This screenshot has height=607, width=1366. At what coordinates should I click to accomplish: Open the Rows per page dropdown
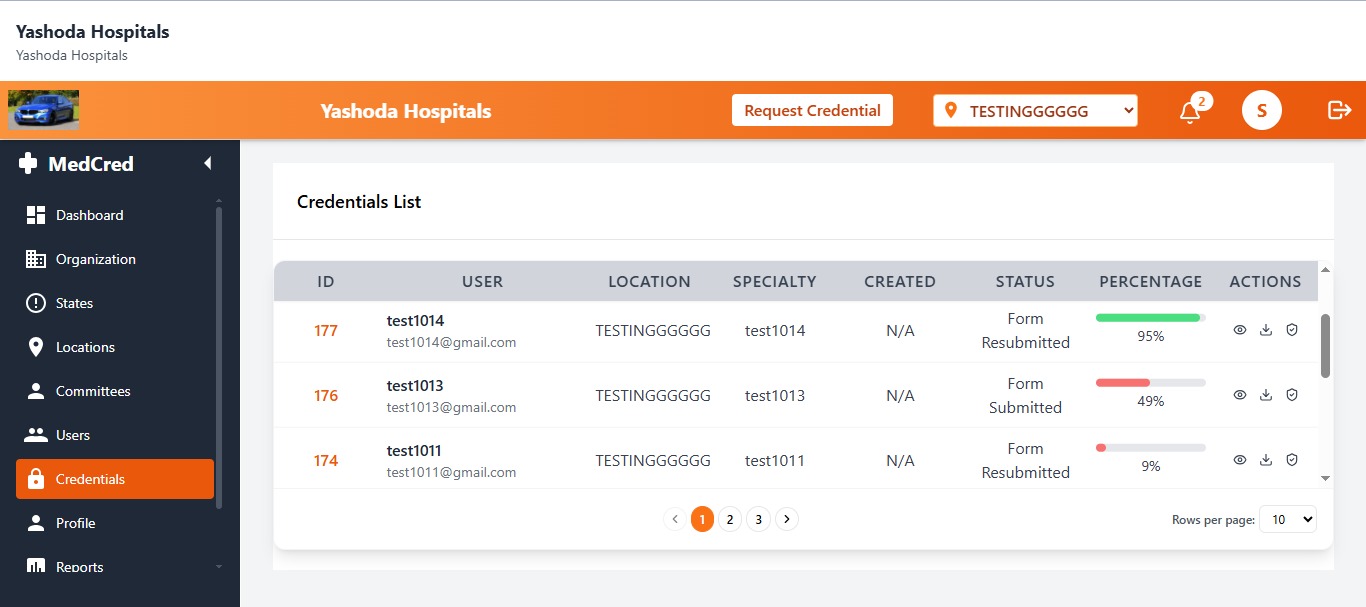[1288, 519]
